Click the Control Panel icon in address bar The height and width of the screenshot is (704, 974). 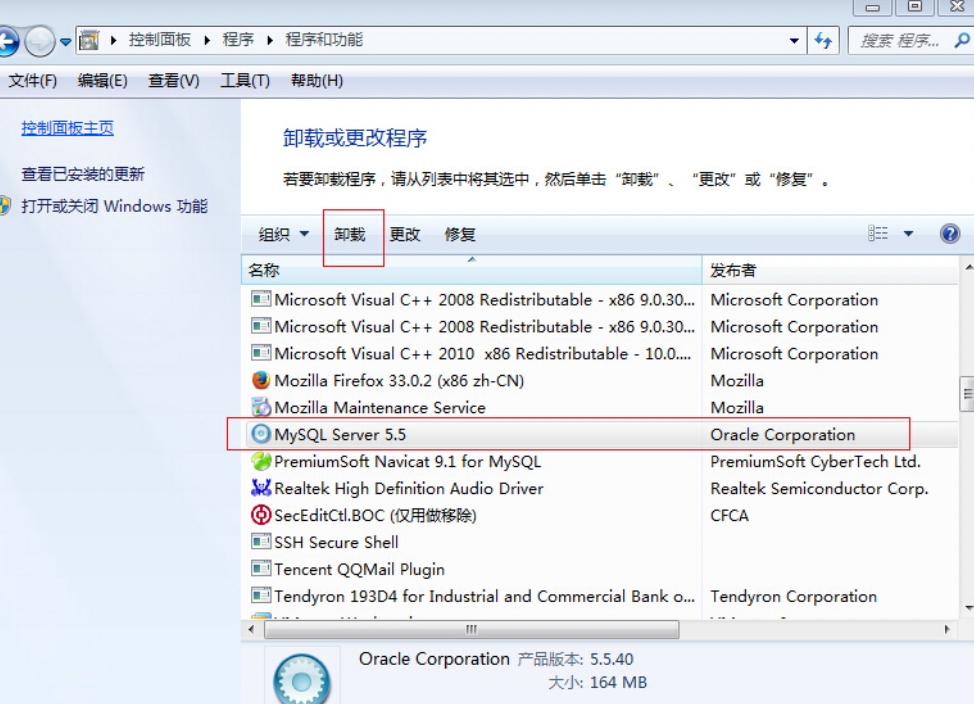89,41
